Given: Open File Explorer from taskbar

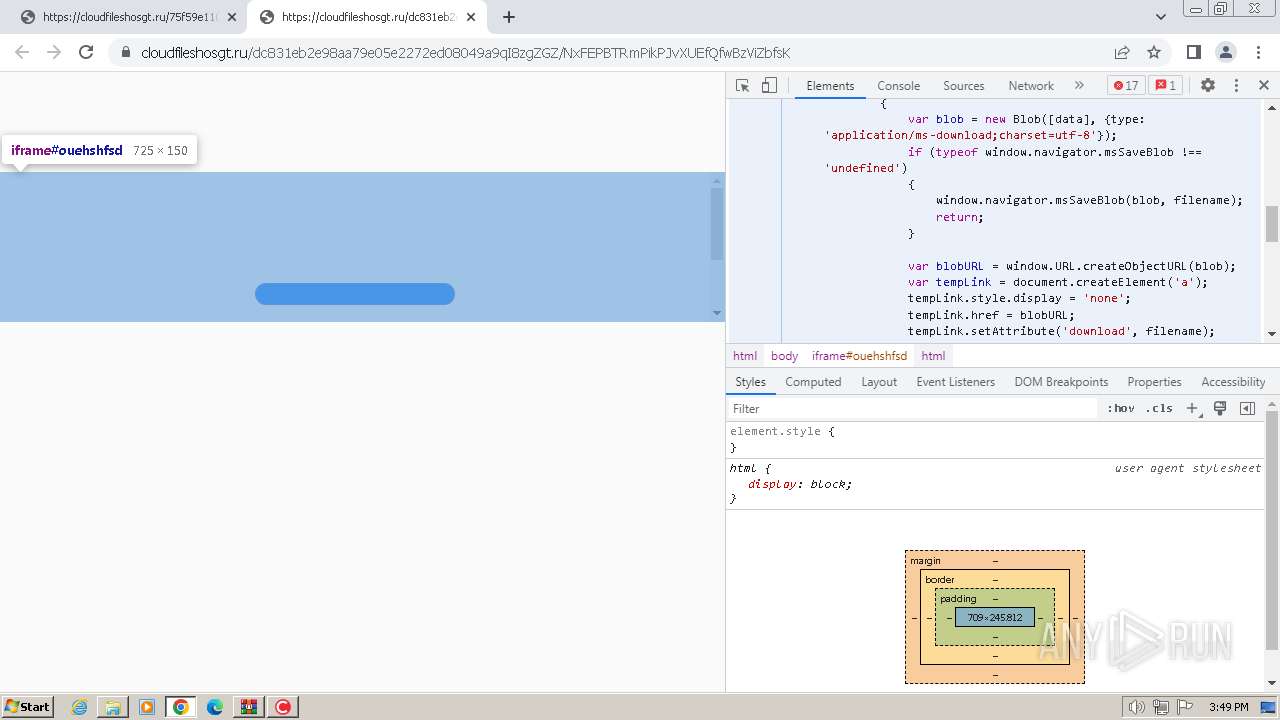Looking at the screenshot, I should [x=113, y=707].
